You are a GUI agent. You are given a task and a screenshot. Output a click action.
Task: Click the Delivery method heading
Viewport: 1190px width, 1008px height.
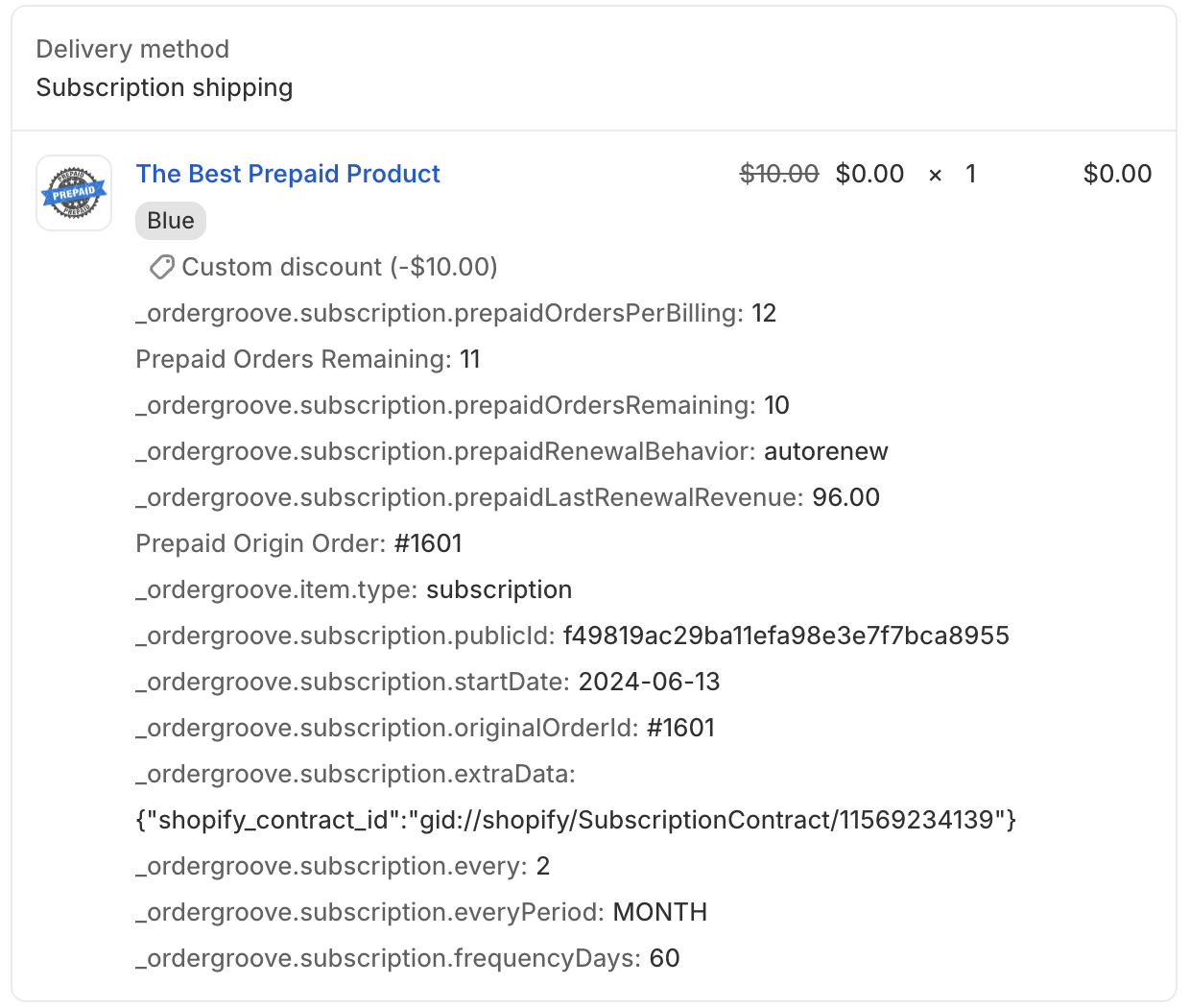coord(132,49)
